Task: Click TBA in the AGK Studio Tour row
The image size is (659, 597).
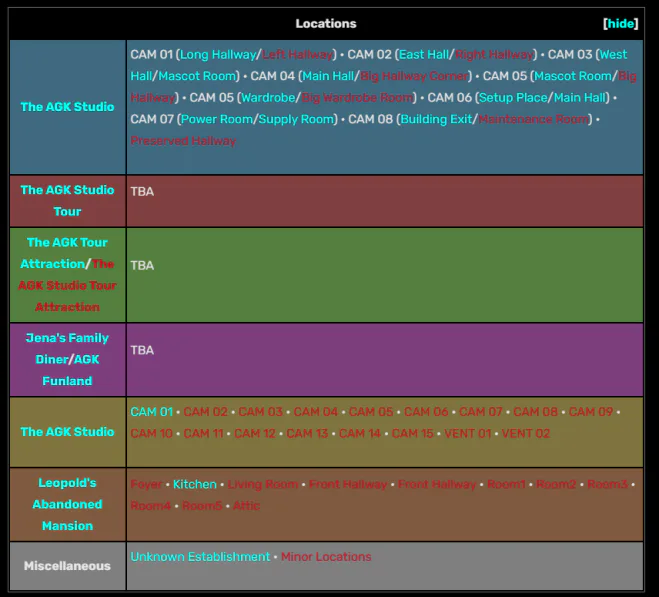Action: click(x=142, y=192)
